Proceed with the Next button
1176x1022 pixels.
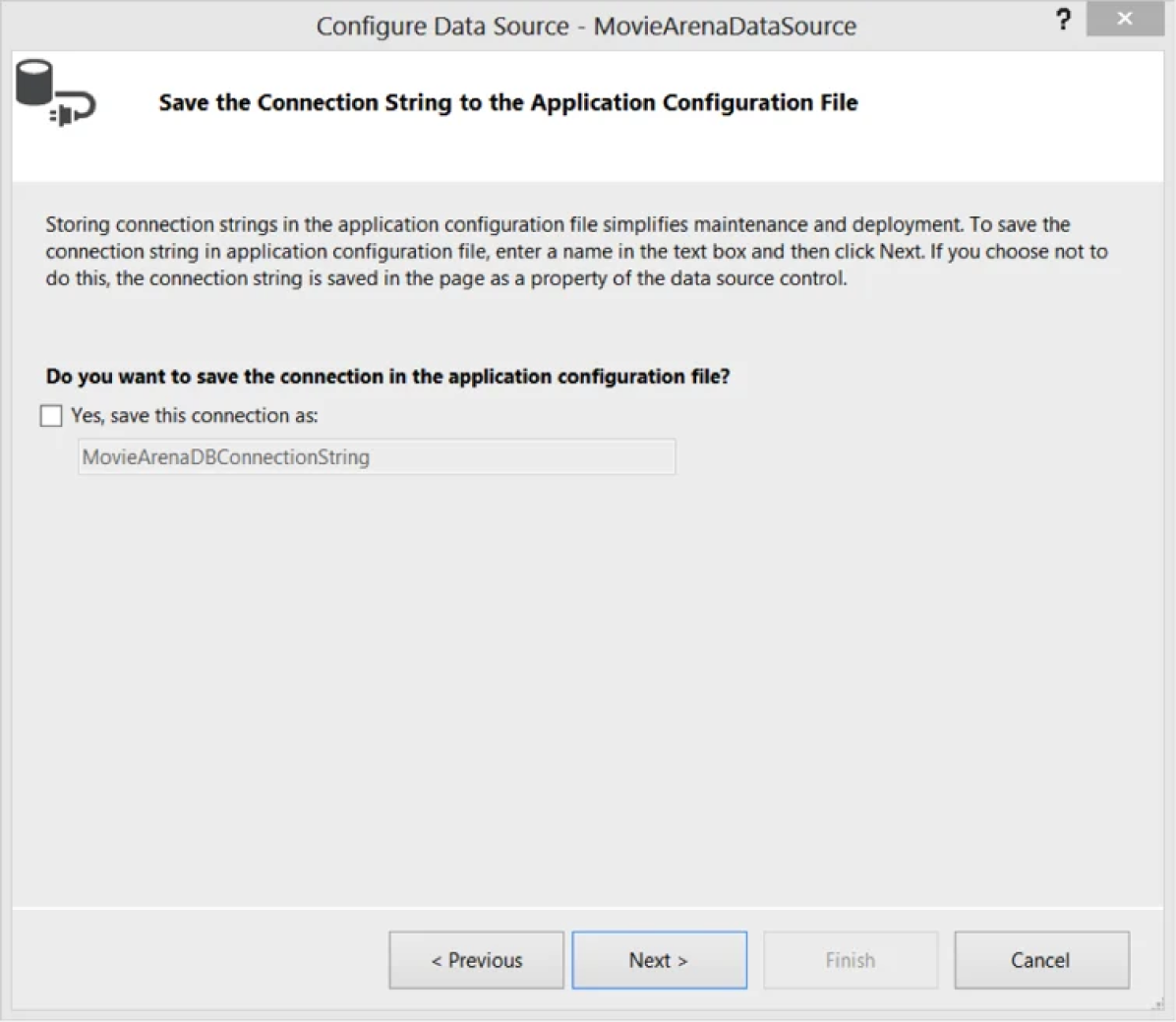click(659, 960)
